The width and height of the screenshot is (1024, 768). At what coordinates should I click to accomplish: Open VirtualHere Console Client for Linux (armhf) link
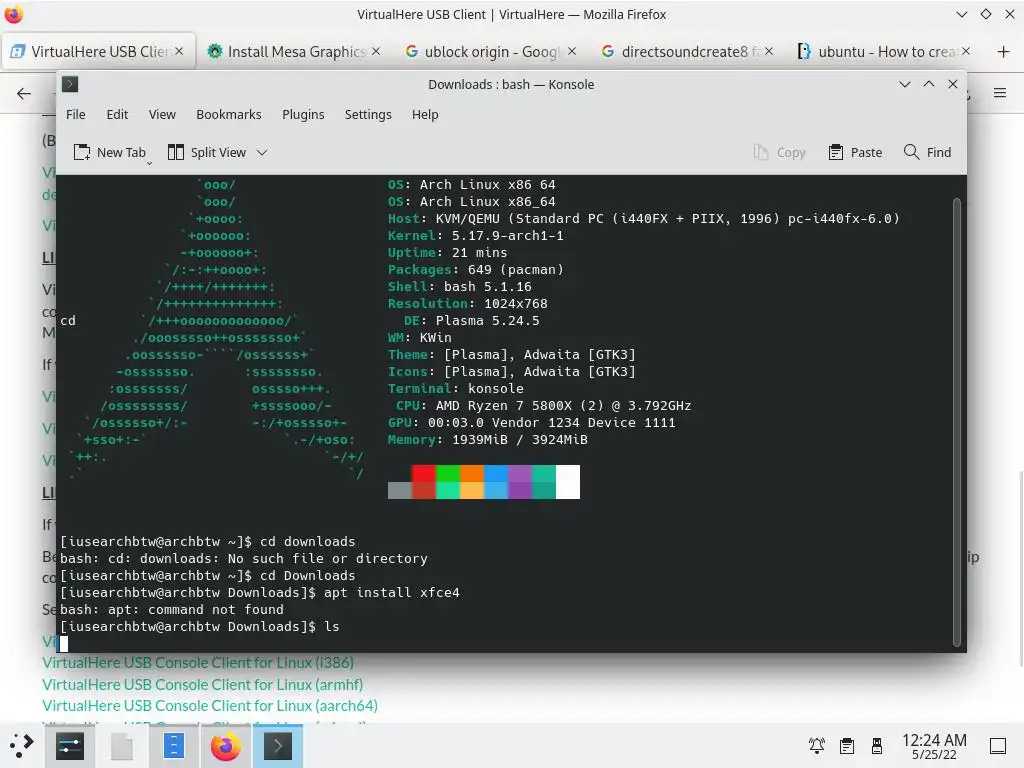click(202, 684)
